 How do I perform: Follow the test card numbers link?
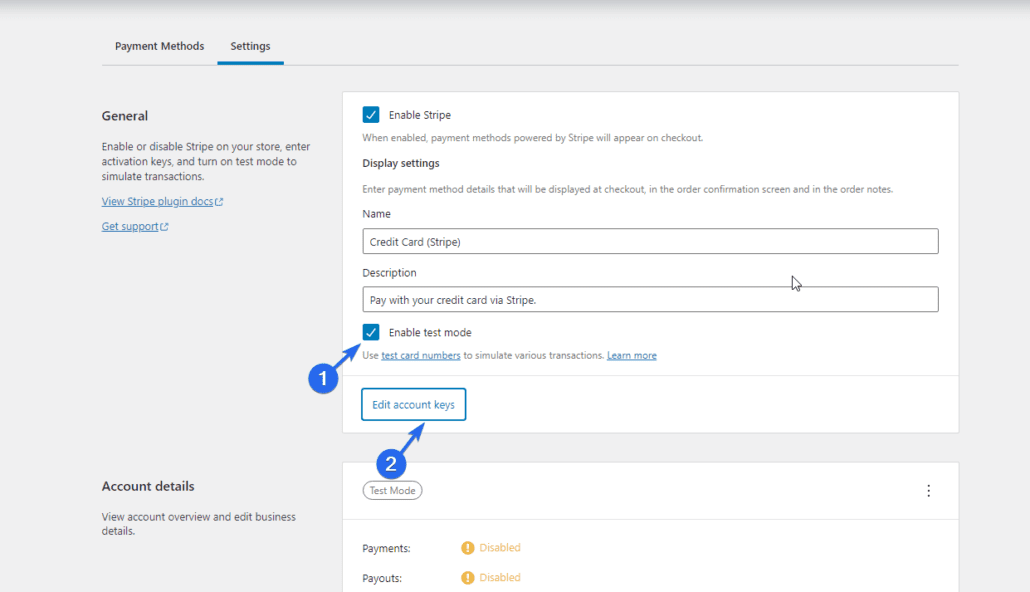[x=420, y=355]
